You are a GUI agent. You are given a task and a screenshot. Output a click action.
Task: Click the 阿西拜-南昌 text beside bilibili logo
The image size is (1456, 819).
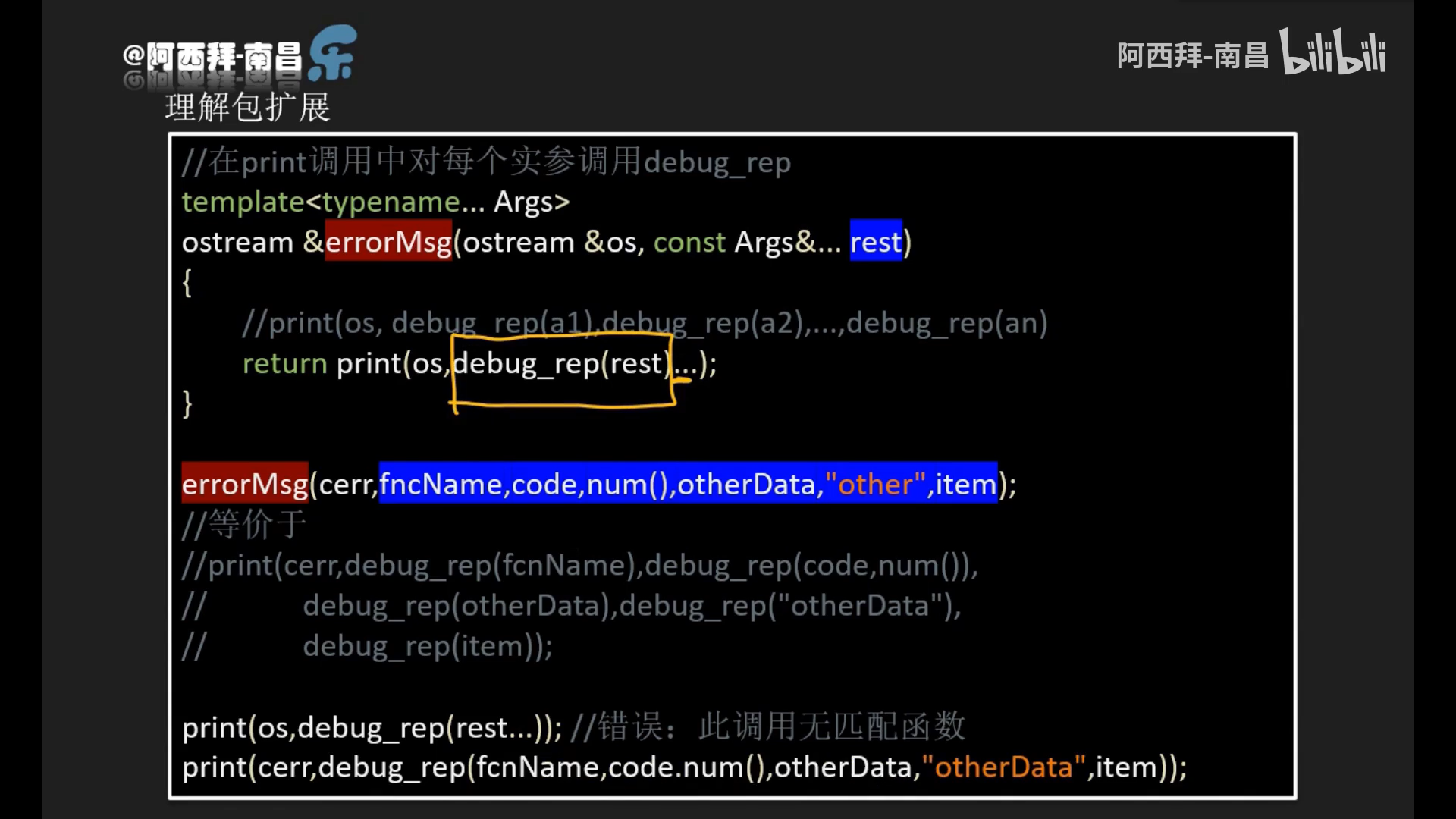coord(1192,56)
